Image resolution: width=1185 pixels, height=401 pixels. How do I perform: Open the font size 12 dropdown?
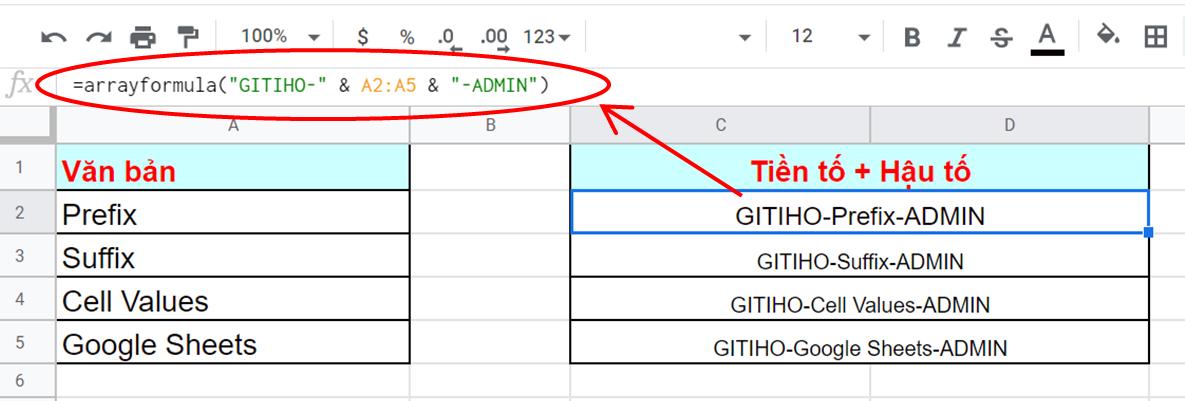click(831, 36)
